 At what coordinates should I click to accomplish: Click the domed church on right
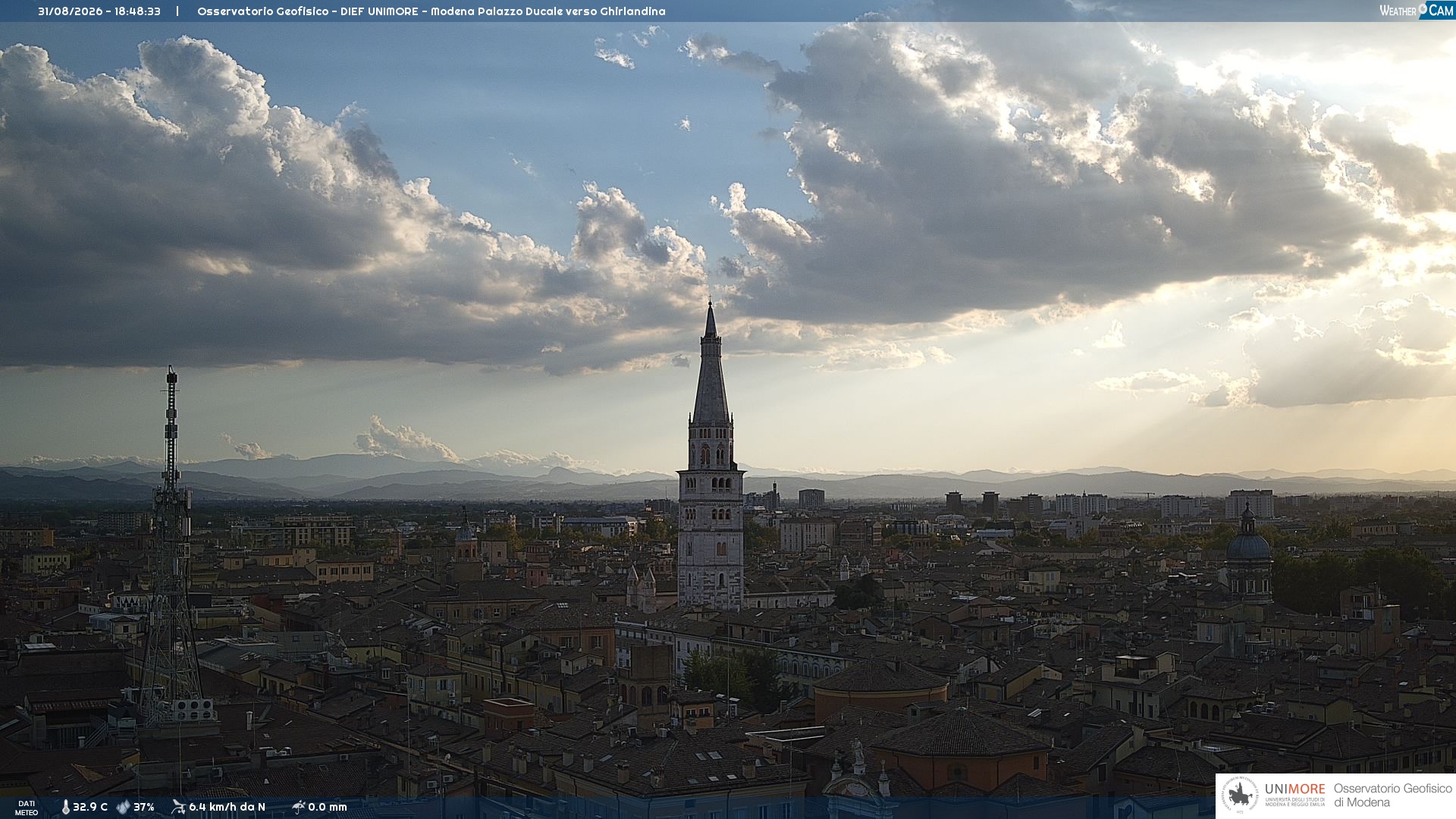pyautogui.click(x=1248, y=554)
